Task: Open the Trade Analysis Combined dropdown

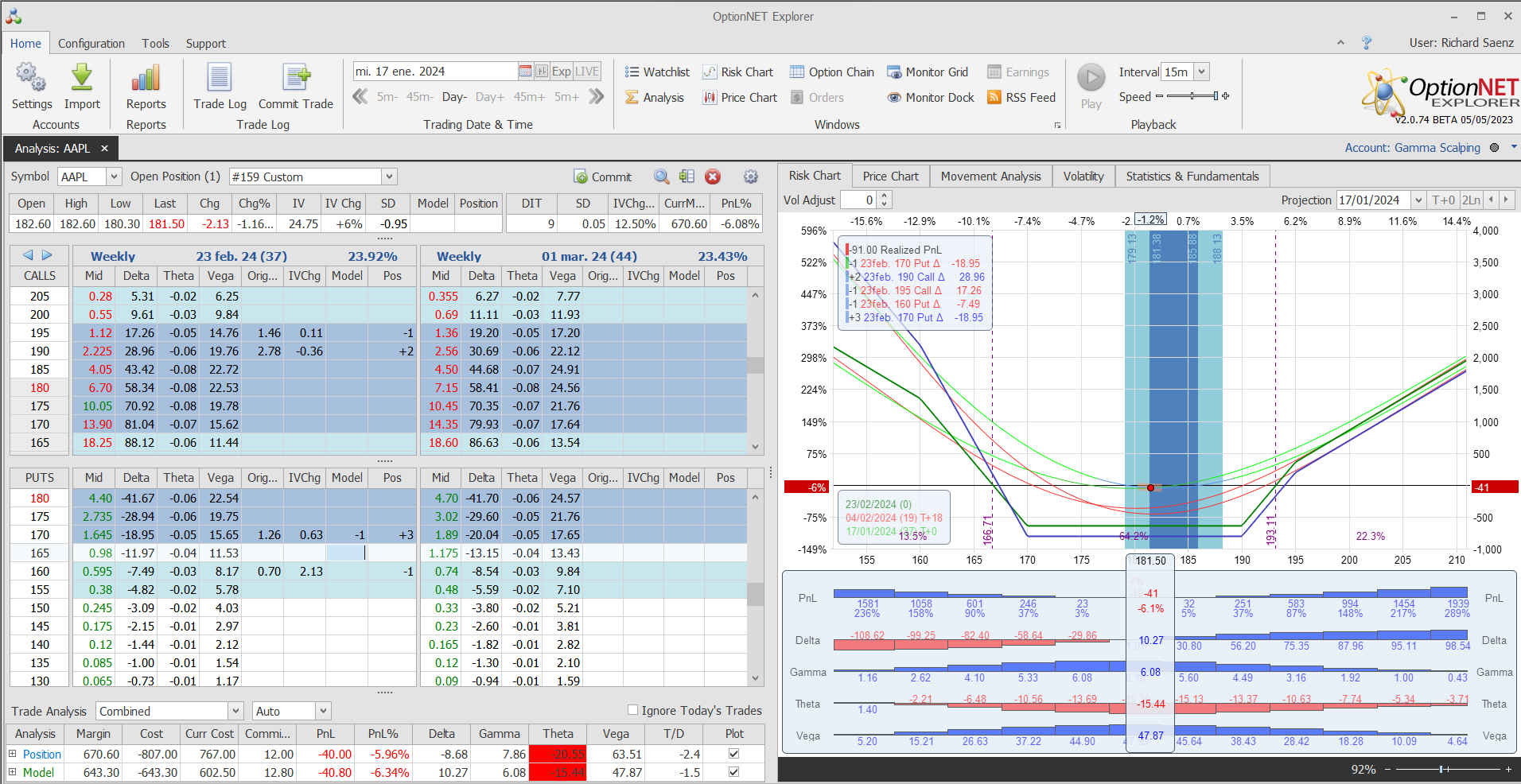Action: click(235, 711)
